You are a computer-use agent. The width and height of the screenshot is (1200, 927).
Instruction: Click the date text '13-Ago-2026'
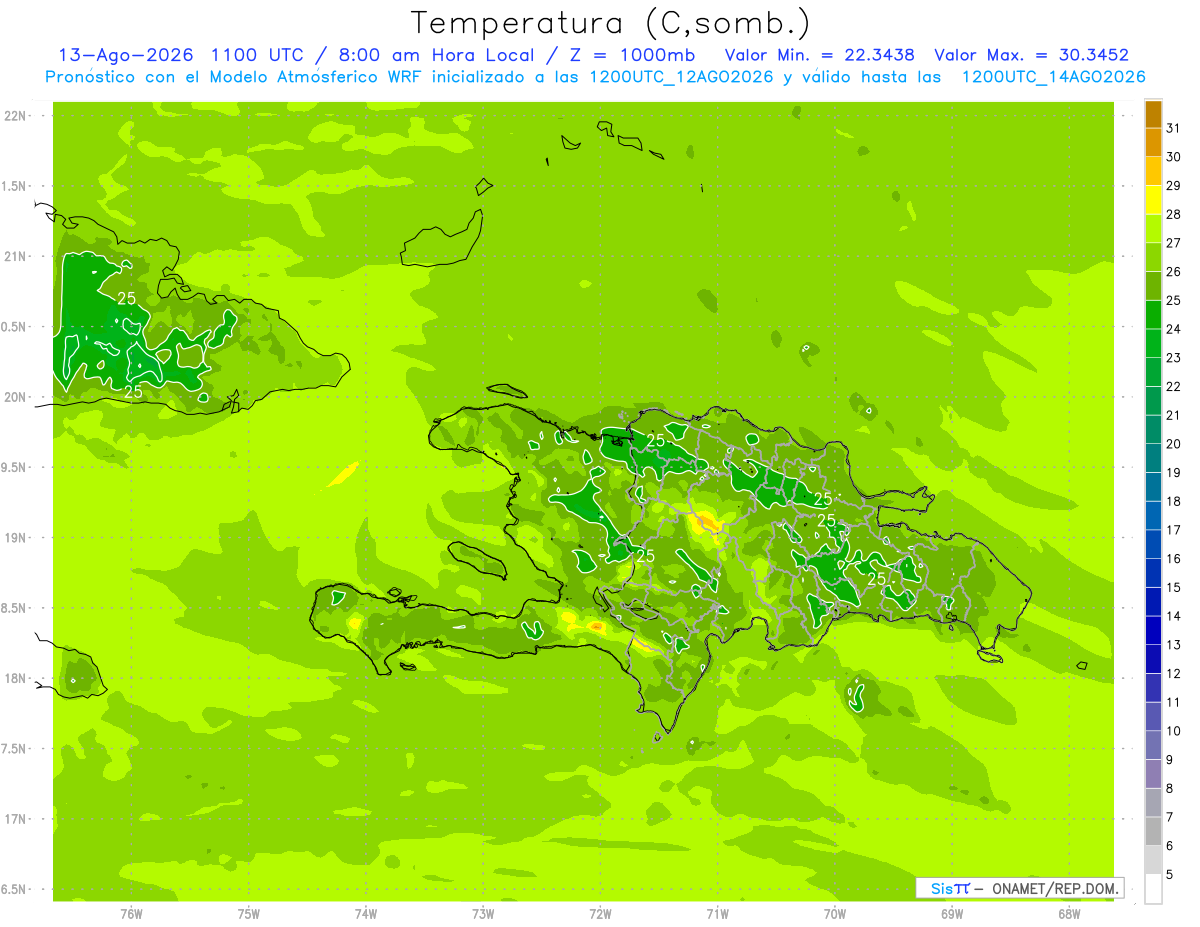coord(126,55)
